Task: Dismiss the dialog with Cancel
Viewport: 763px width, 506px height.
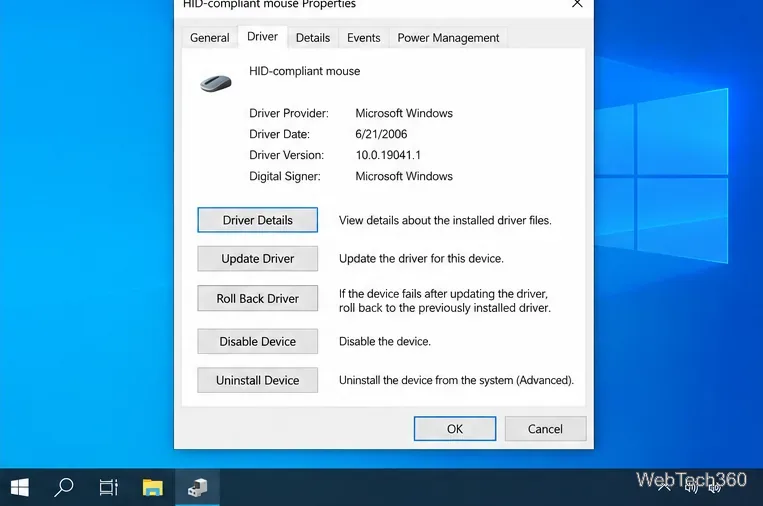Action: tap(545, 429)
